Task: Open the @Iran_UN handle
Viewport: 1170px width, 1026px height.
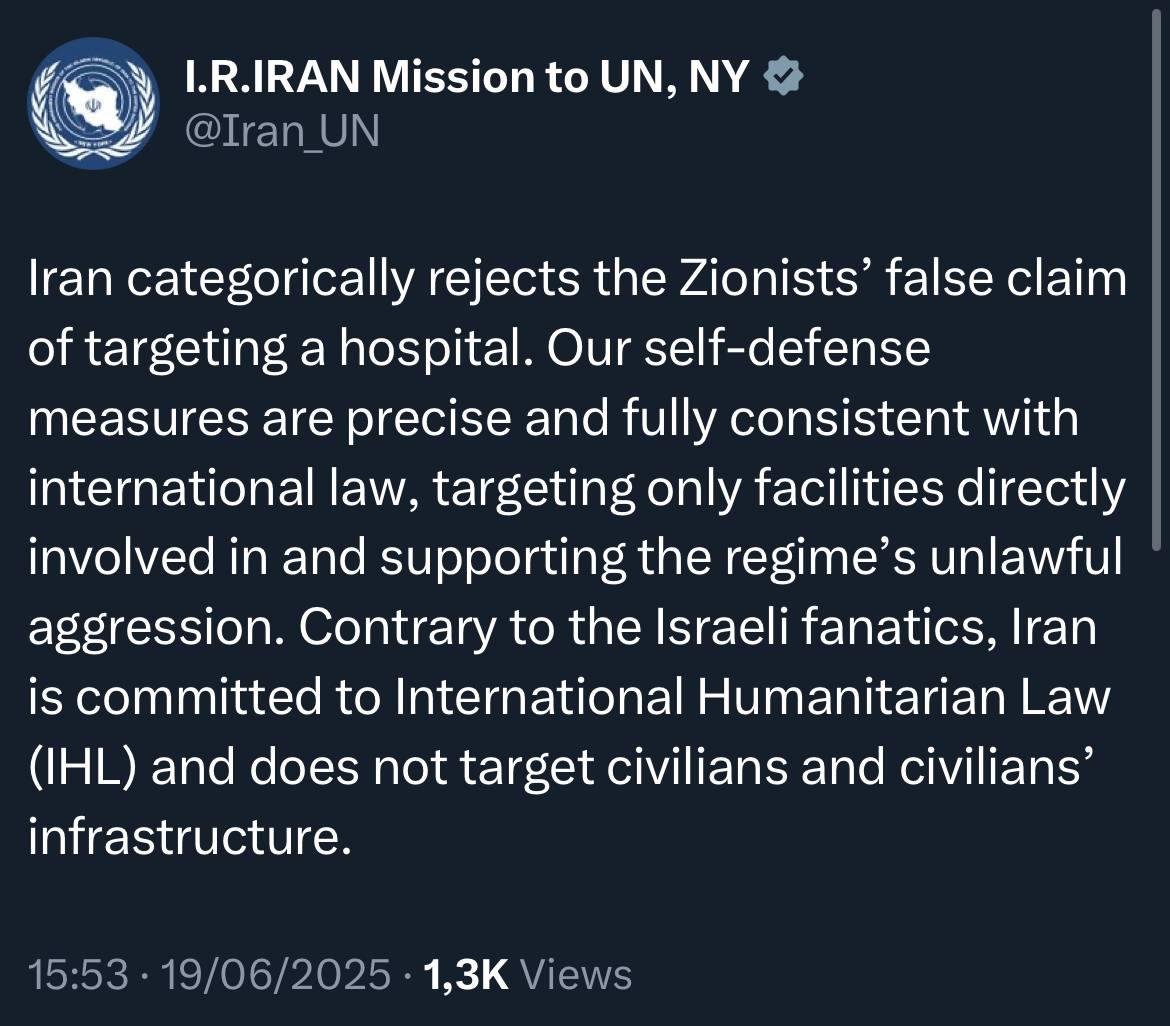Action: (x=283, y=131)
